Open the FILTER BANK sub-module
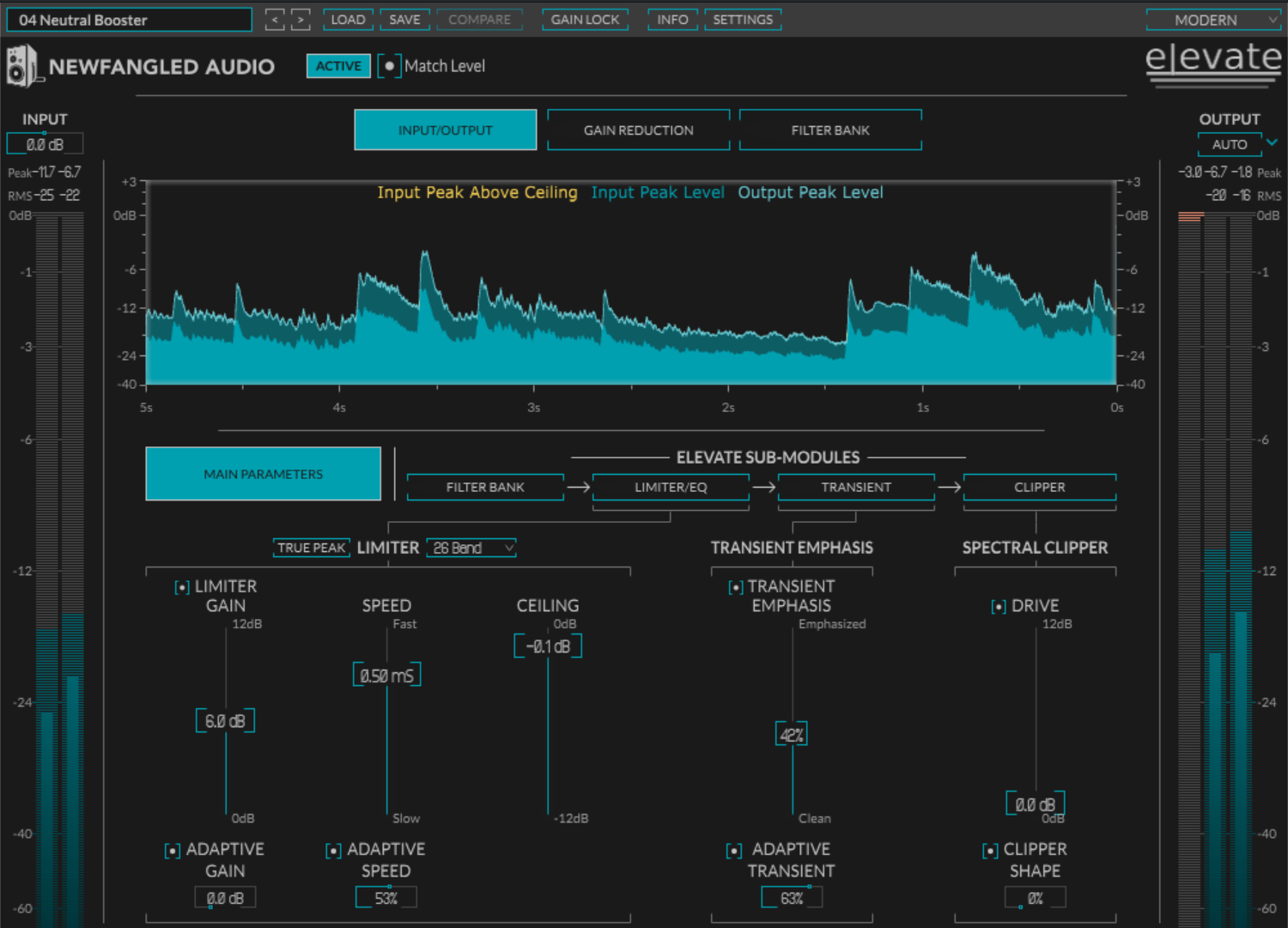This screenshot has width=1288, height=928. [485, 487]
